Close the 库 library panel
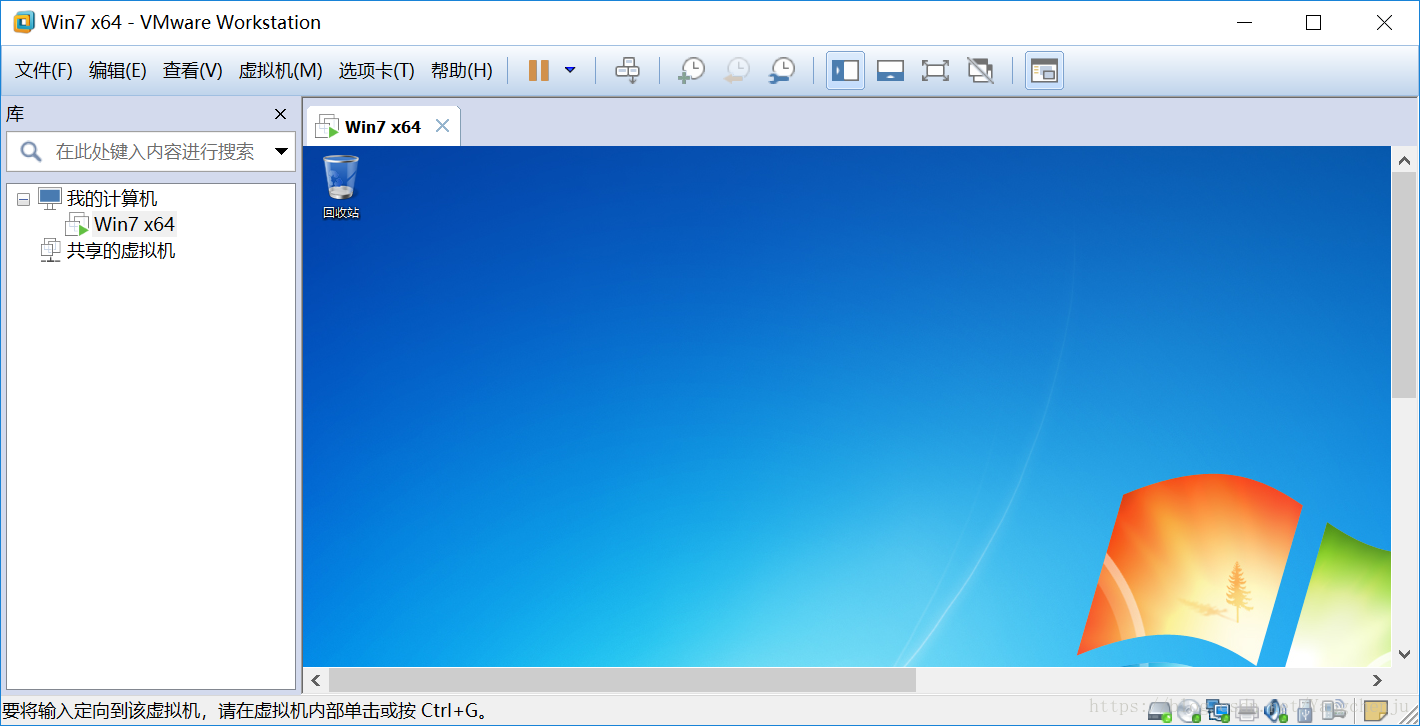 (x=280, y=114)
